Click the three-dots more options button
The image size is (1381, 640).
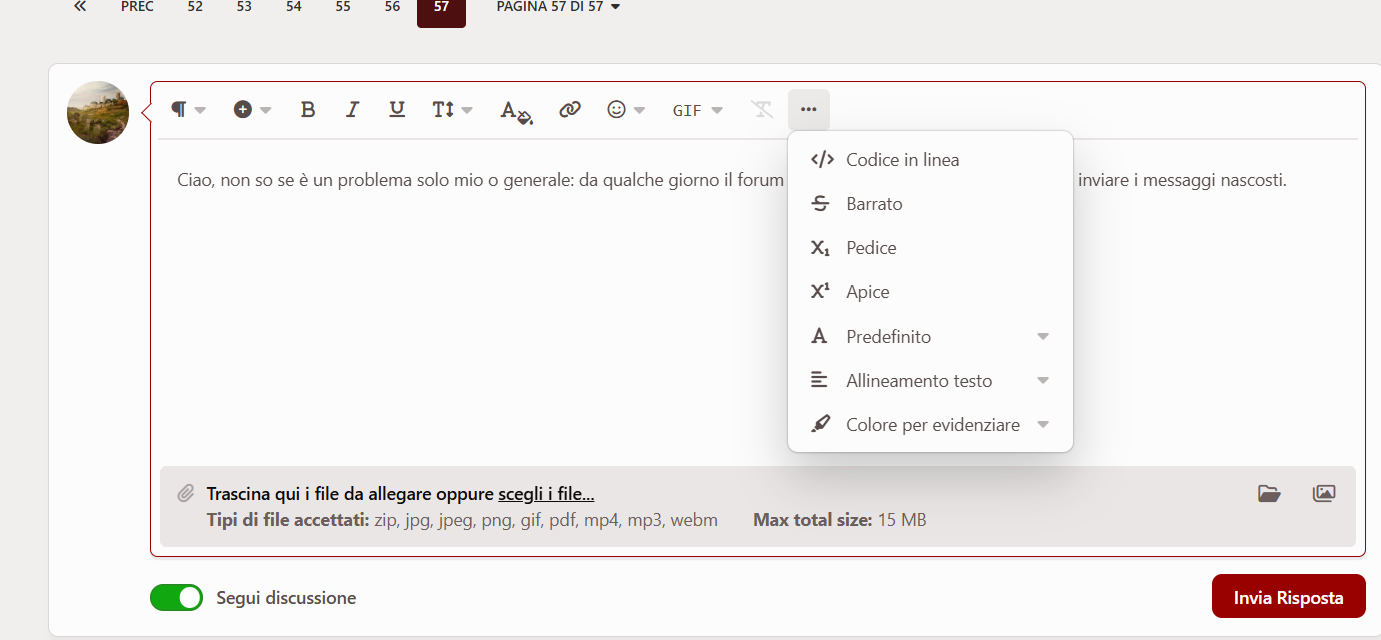809,110
